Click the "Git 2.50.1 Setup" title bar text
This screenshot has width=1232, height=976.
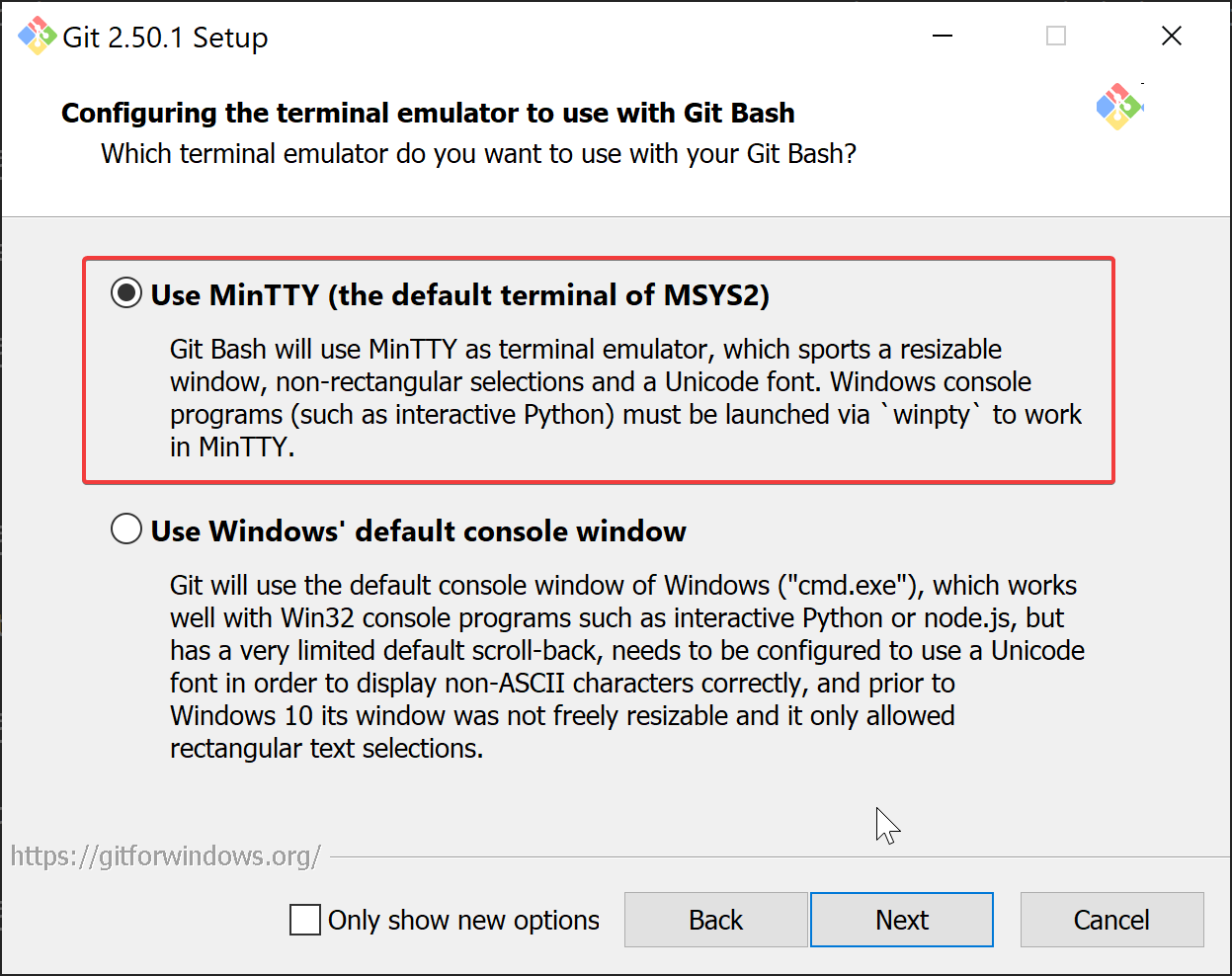click(x=165, y=38)
